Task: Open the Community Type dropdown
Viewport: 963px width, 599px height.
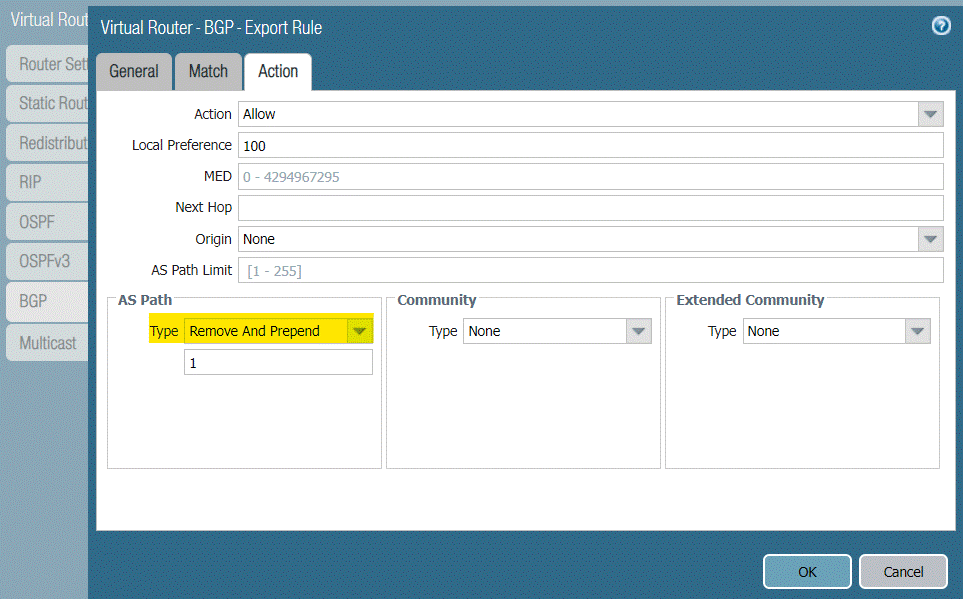Action: click(x=638, y=330)
